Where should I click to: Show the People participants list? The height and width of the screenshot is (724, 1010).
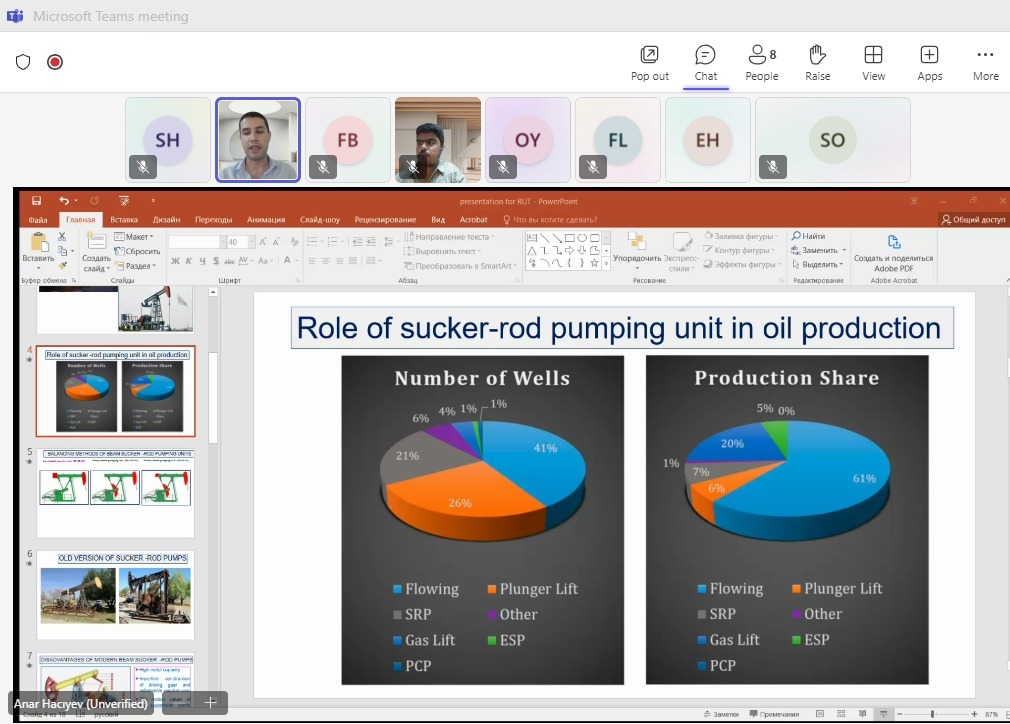pyautogui.click(x=761, y=62)
